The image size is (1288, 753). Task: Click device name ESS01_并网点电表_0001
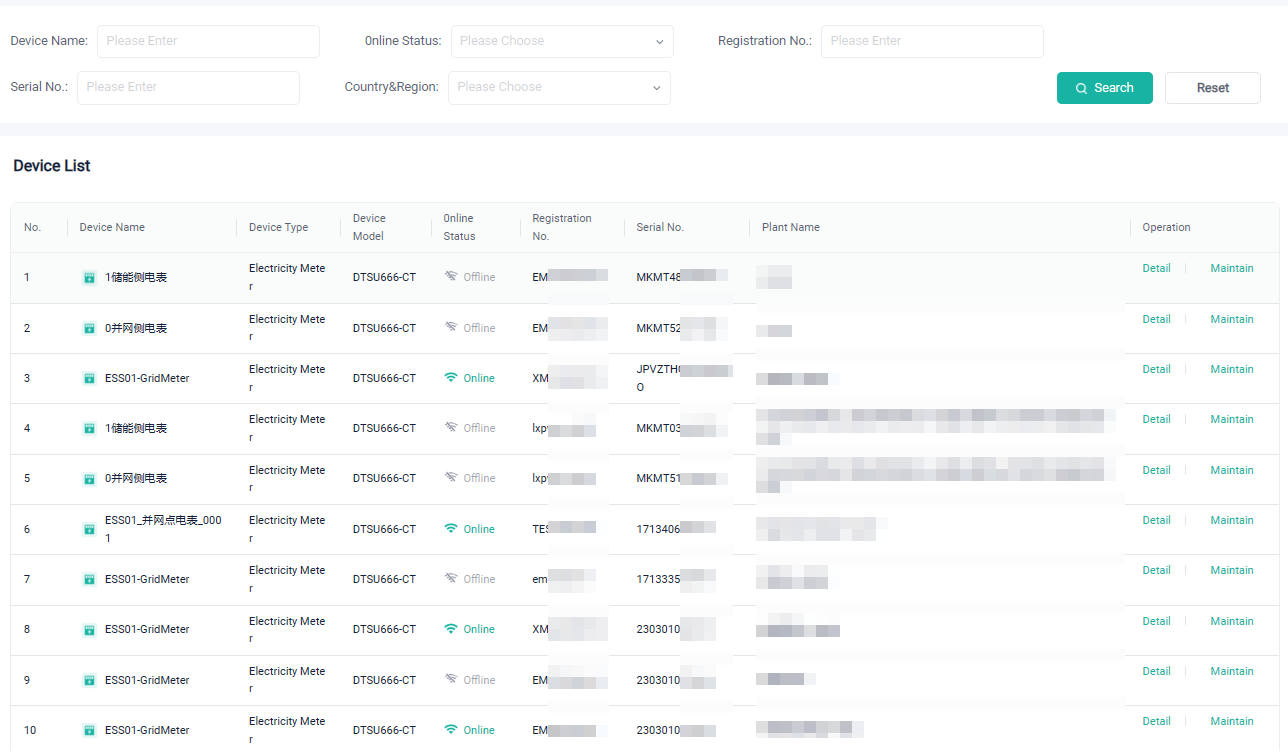(x=163, y=529)
